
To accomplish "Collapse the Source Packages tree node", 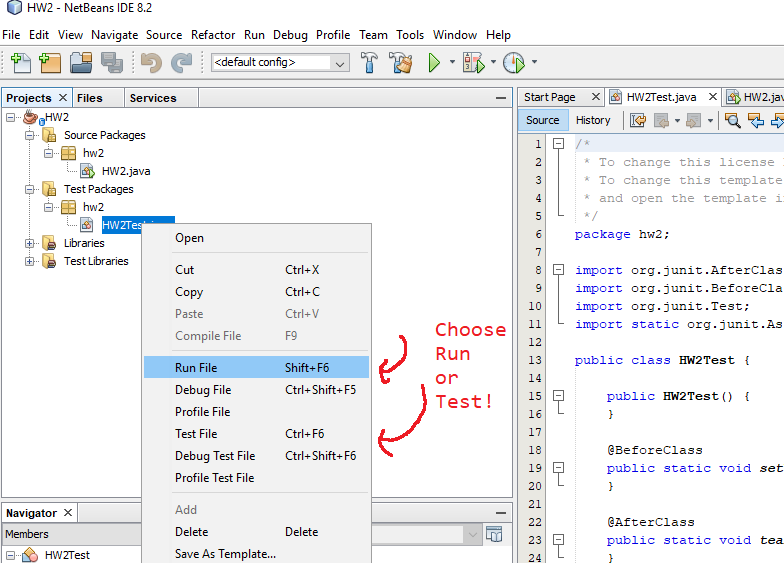I will [x=30, y=136].
